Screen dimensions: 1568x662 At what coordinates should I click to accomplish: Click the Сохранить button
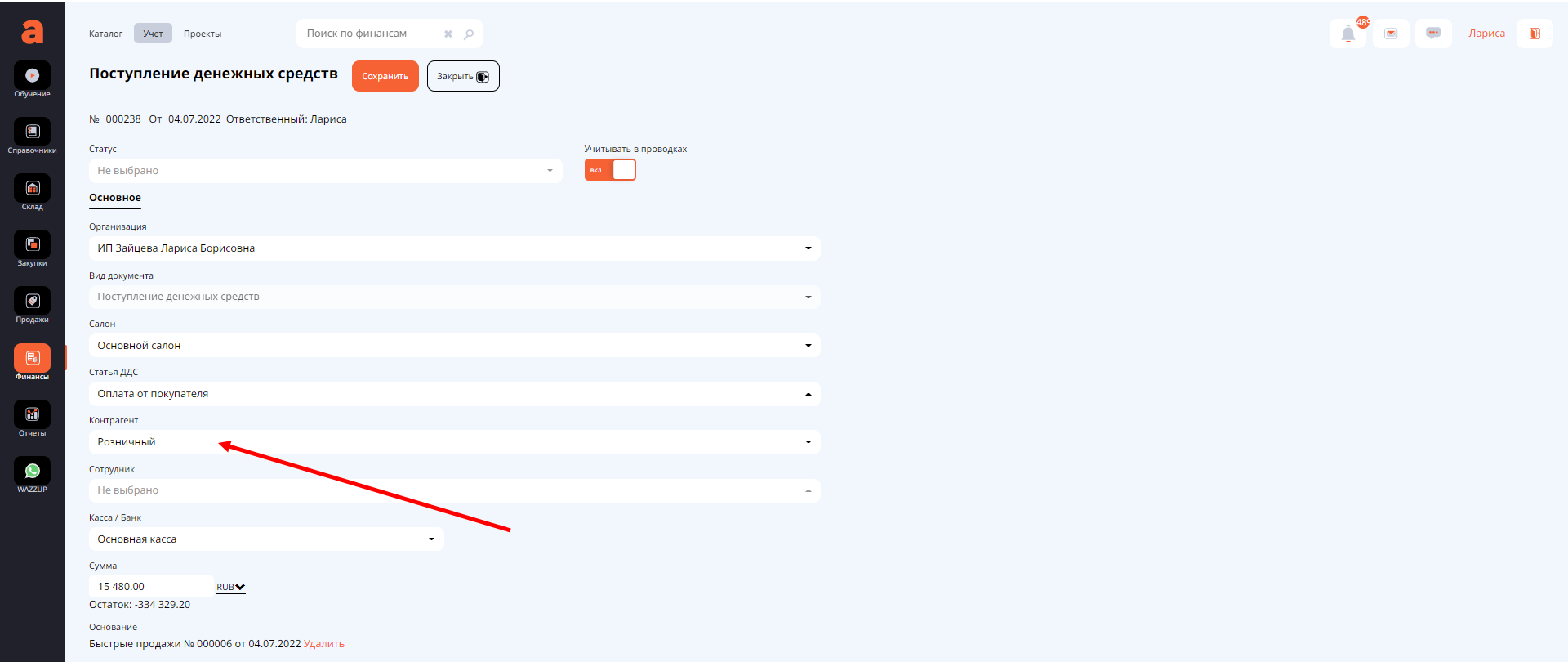[385, 76]
